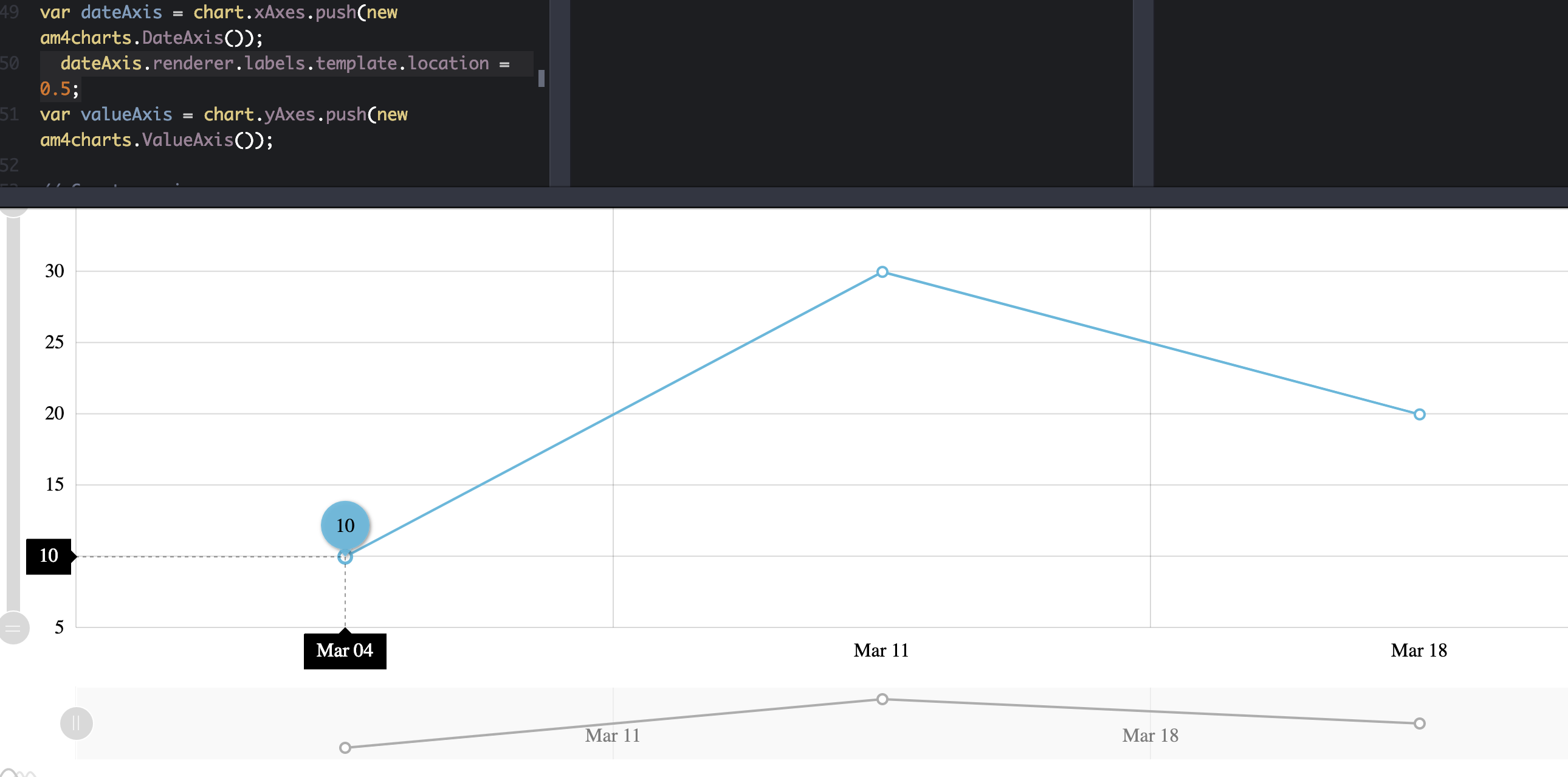Click the am4charts.ValueAxis() code text
Image resolution: width=1568 pixels, height=777 pixels.
156,140
